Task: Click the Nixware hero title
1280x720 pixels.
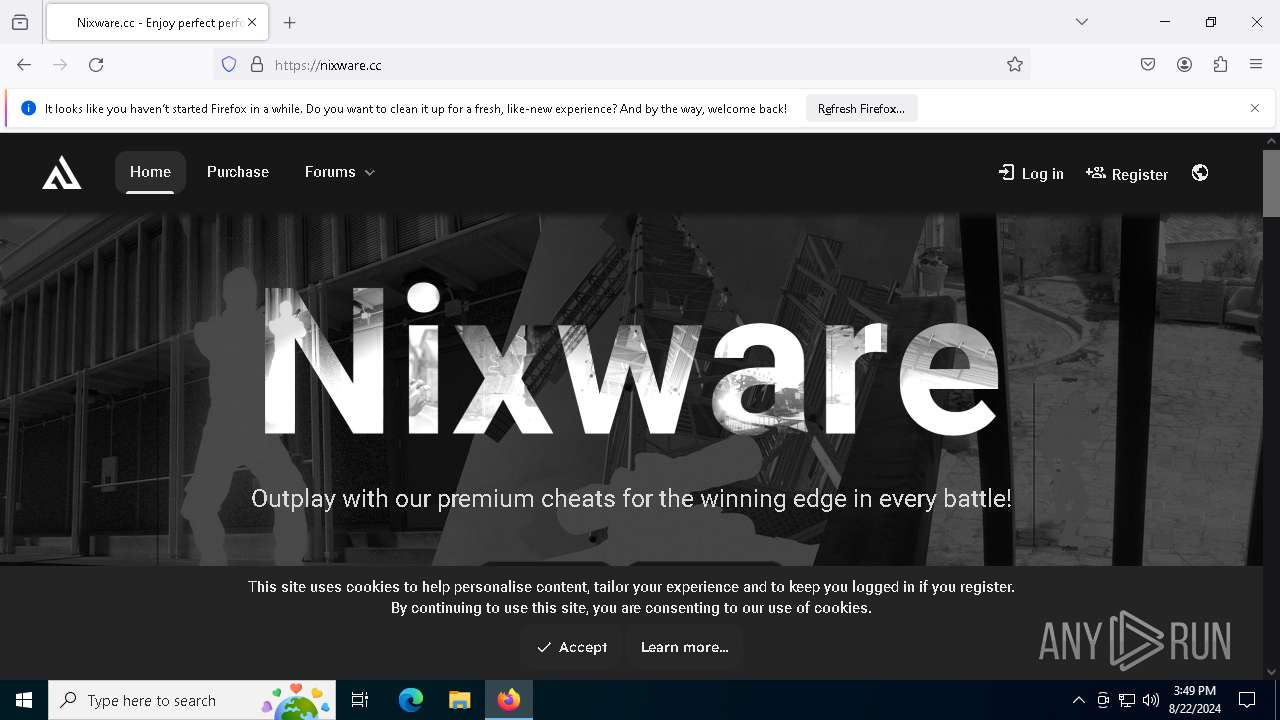Action: tap(630, 360)
